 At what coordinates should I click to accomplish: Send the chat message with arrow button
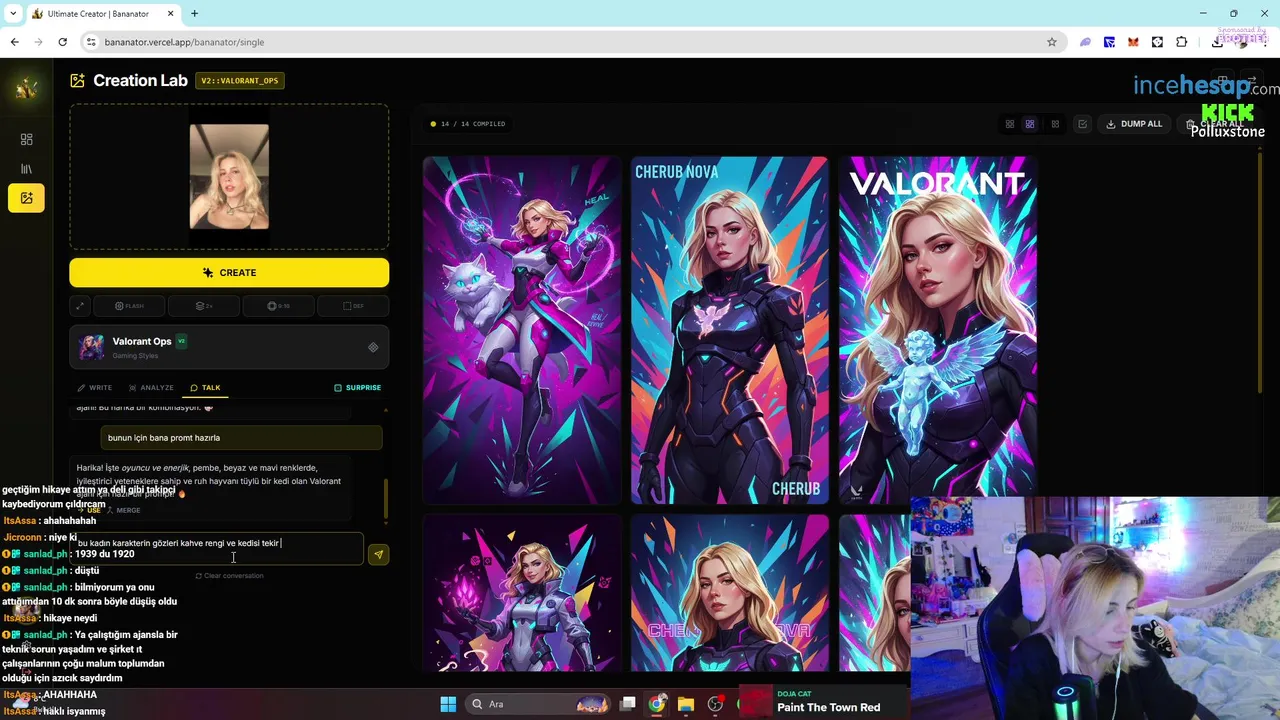click(x=378, y=554)
